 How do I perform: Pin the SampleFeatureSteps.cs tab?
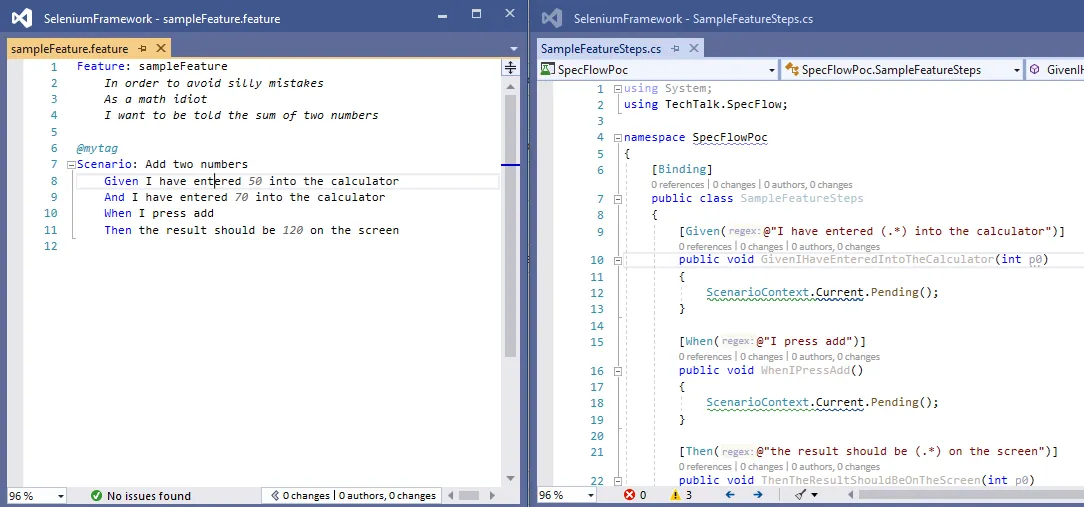click(675, 48)
